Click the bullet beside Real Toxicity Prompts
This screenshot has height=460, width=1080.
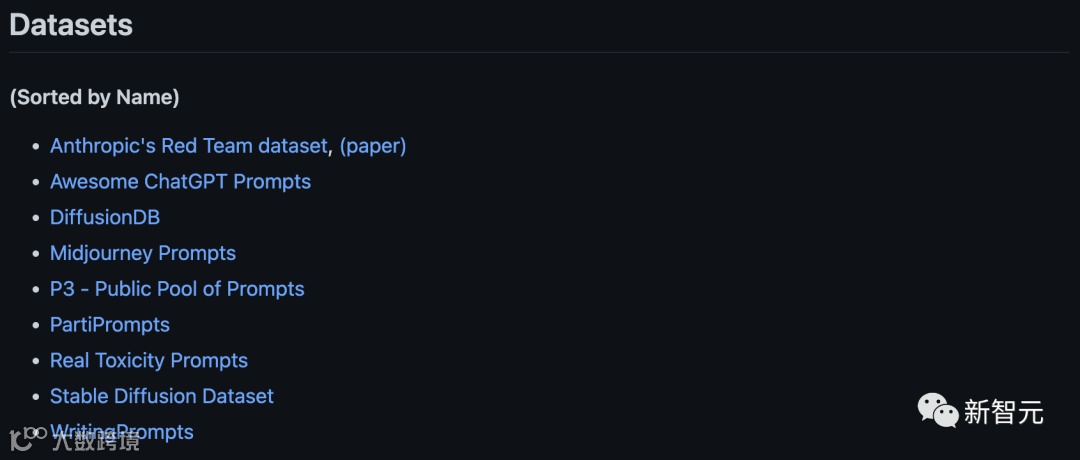tap(37, 362)
